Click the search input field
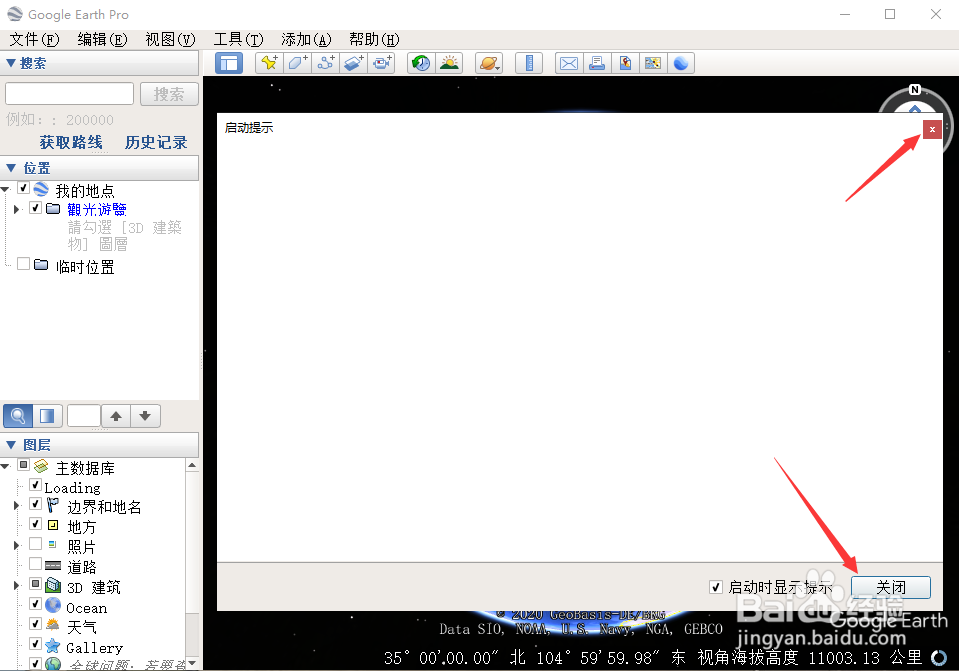 pyautogui.click(x=69, y=94)
